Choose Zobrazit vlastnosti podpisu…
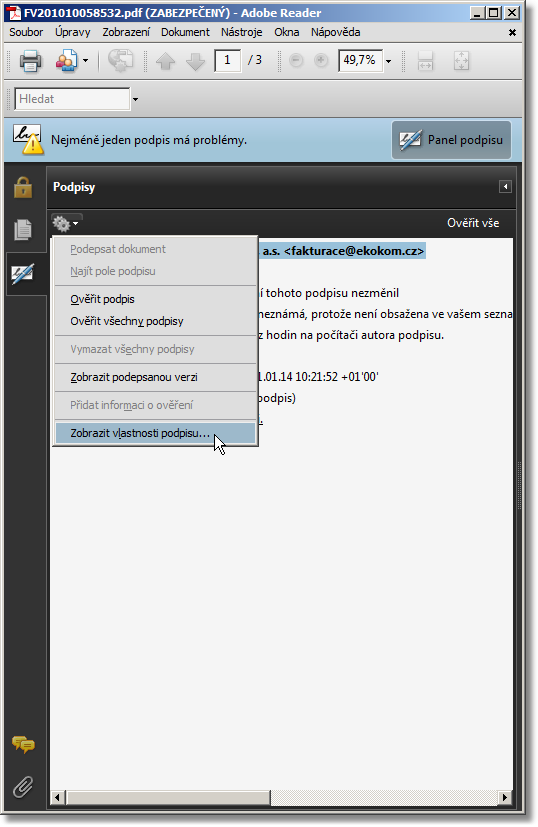The image size is (538, 827). 155,433
